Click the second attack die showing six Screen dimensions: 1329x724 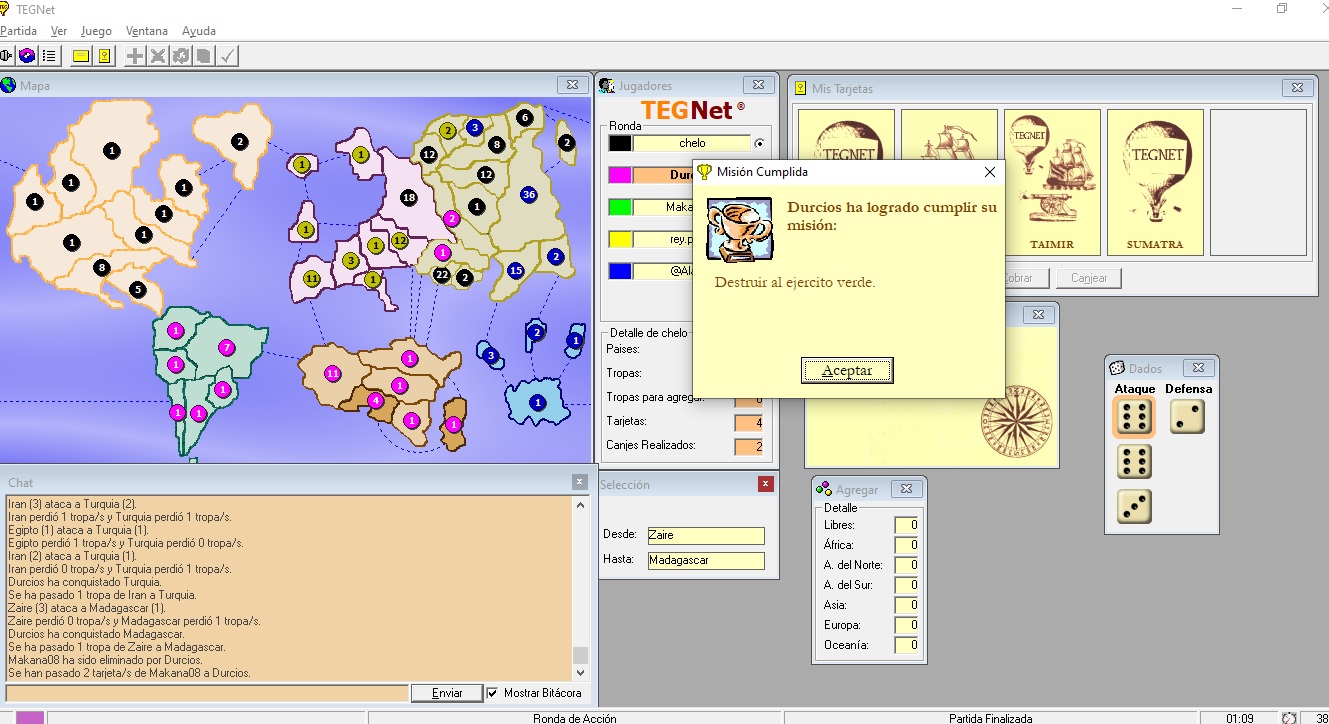[x=1134, y=462]
